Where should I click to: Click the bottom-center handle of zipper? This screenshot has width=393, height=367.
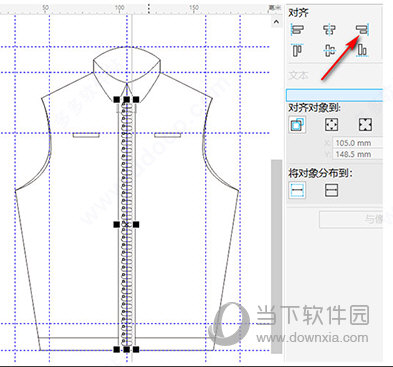126,349
